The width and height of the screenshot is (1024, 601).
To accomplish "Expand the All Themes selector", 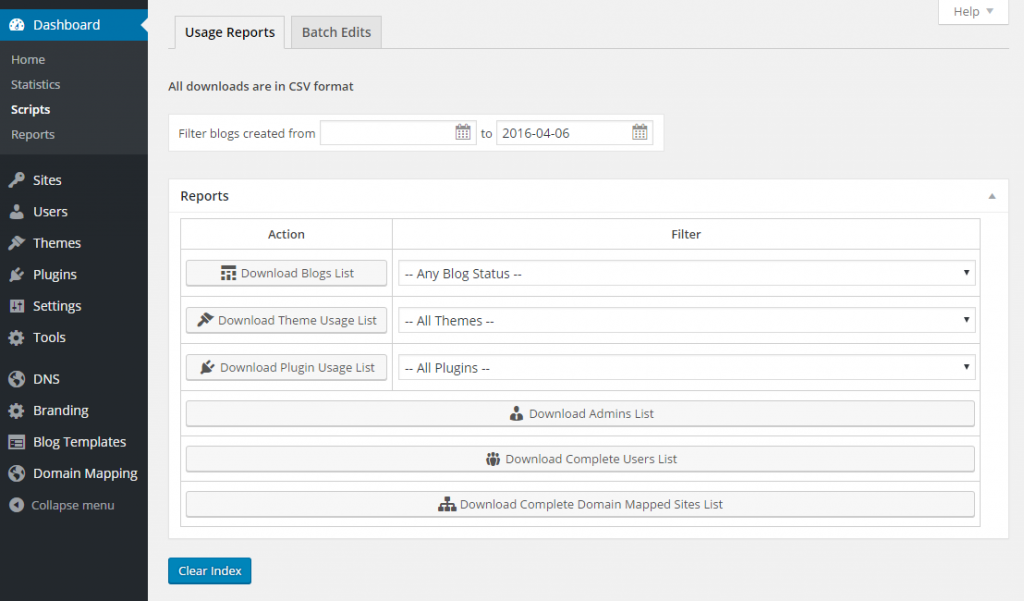I will [686, 320].
